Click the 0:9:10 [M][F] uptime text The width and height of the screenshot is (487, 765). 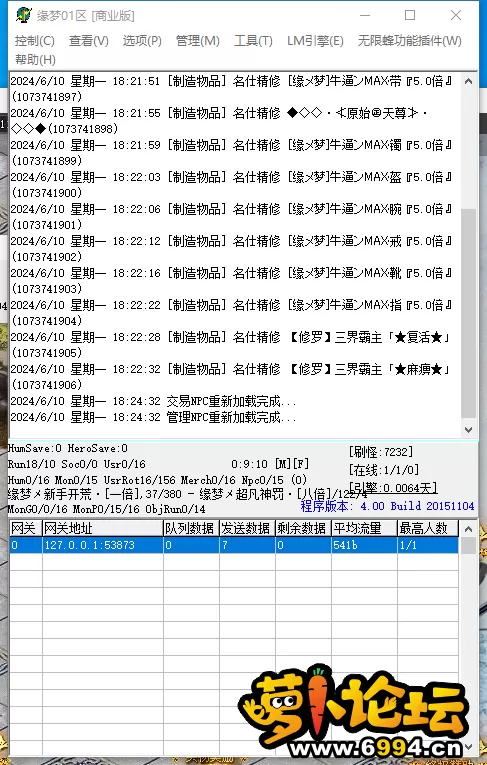(270, 463)
